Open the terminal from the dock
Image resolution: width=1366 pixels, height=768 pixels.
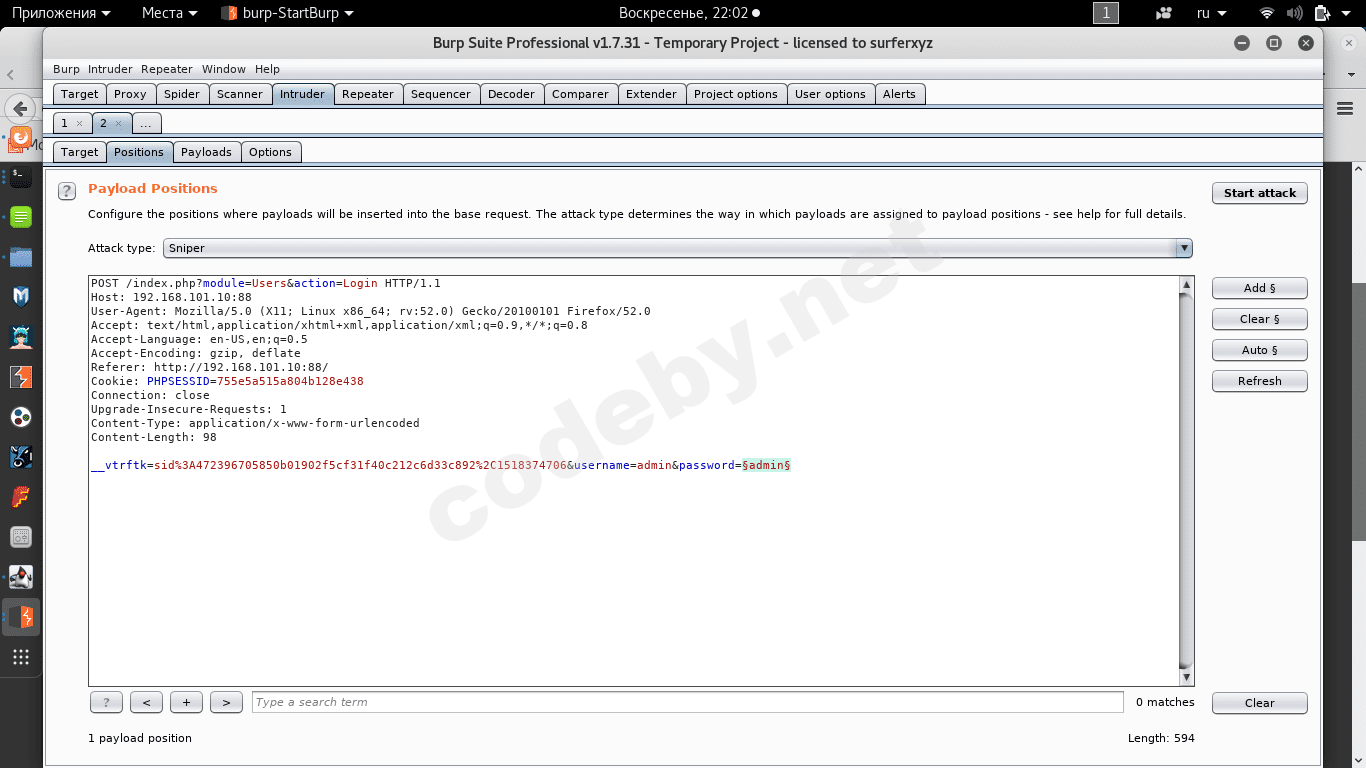click(x=20, y=176)
